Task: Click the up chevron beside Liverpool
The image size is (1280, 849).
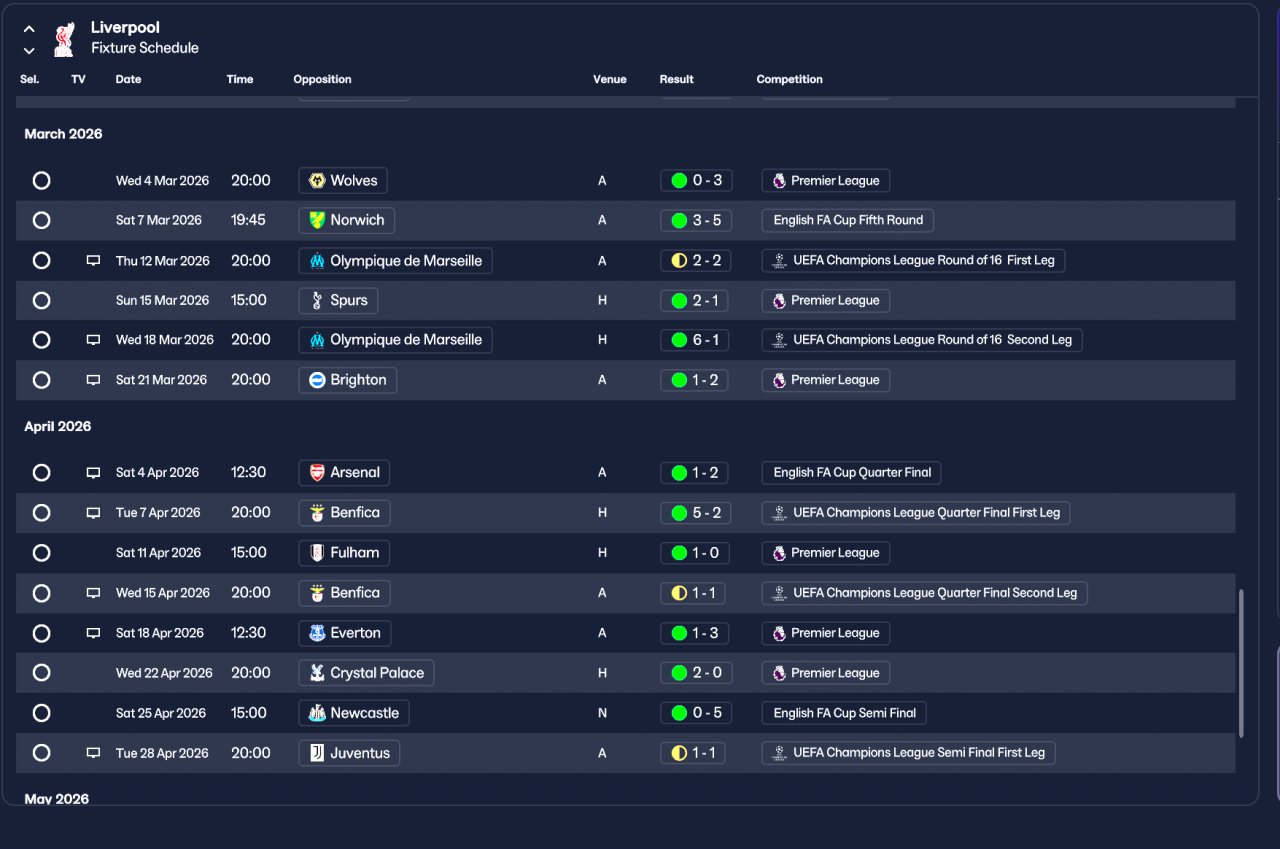Action: (x=29, y=29)
